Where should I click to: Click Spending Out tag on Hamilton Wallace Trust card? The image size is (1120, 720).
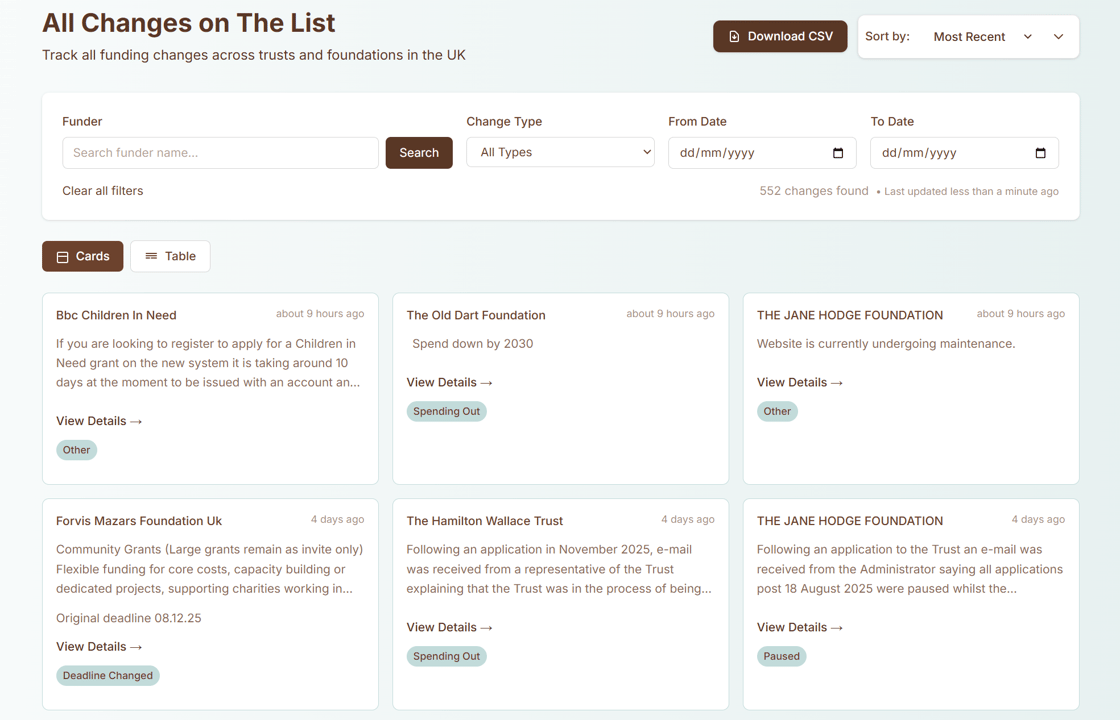pyautogui.click(x=446, y=656)
